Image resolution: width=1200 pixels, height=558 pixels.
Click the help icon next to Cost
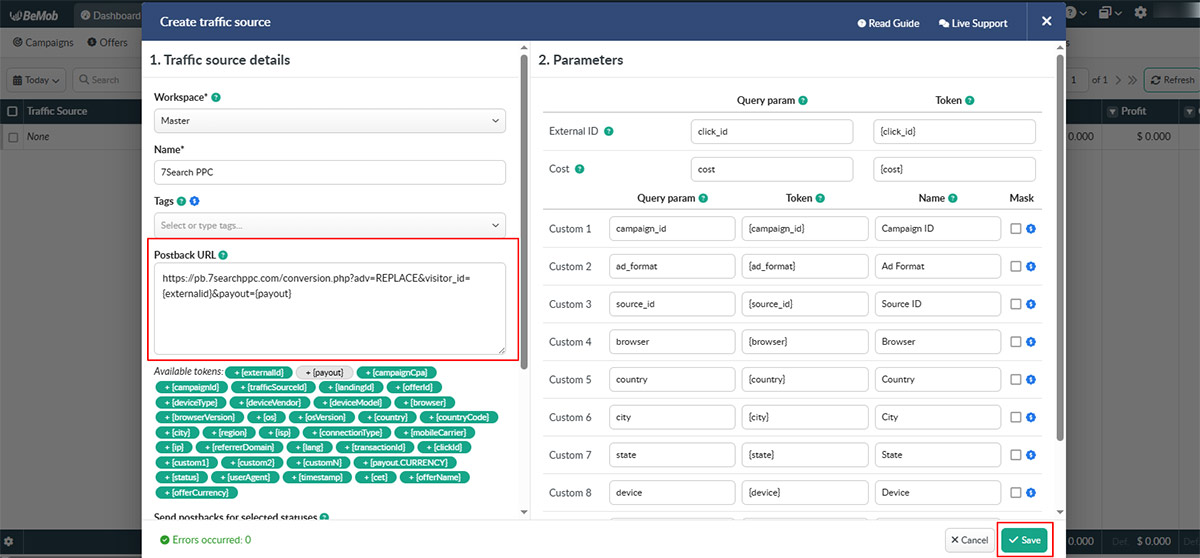pyautogui.click(x=580, y=169)
